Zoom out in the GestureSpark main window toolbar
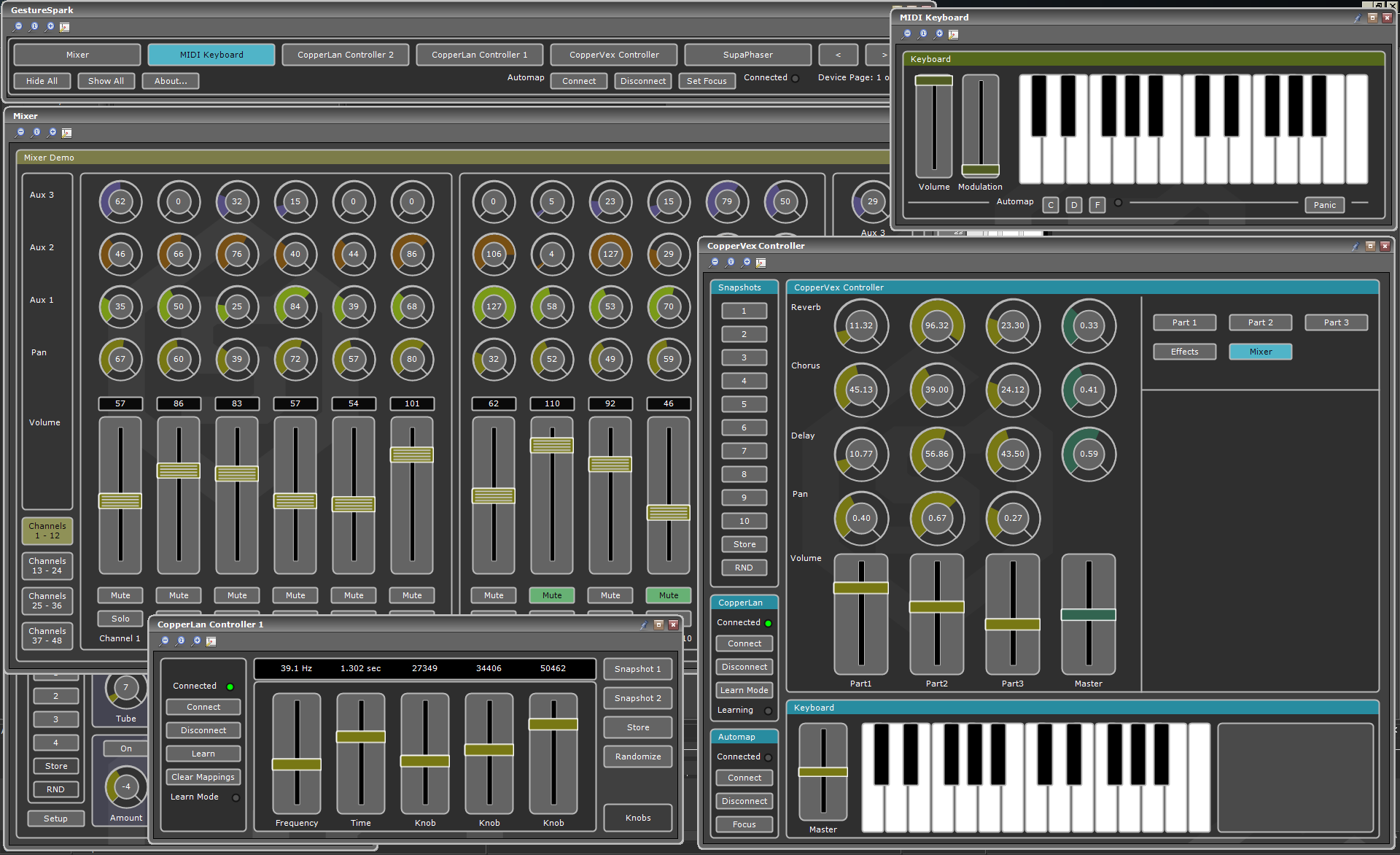 tap(18, 27)
